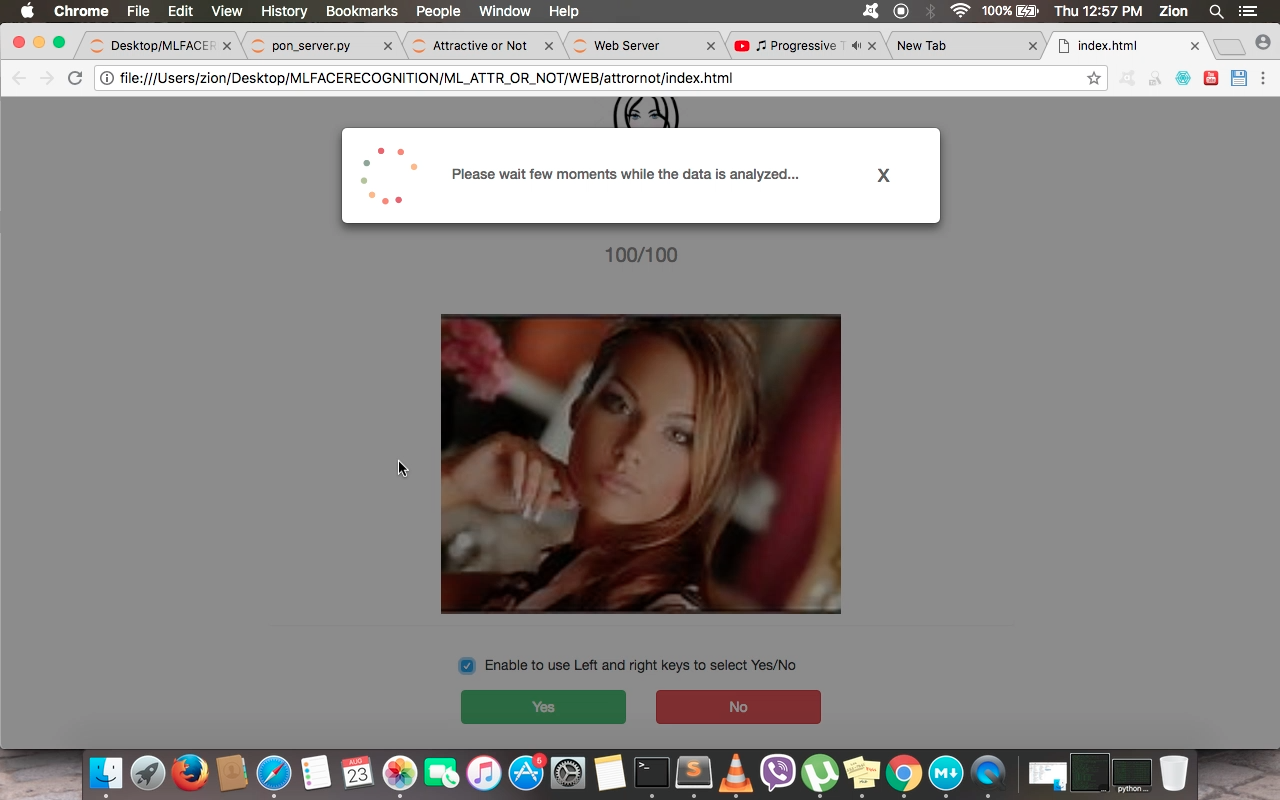Open Terminal from the dock
This screenshot has width=1280, height=800.
[651, 773]
